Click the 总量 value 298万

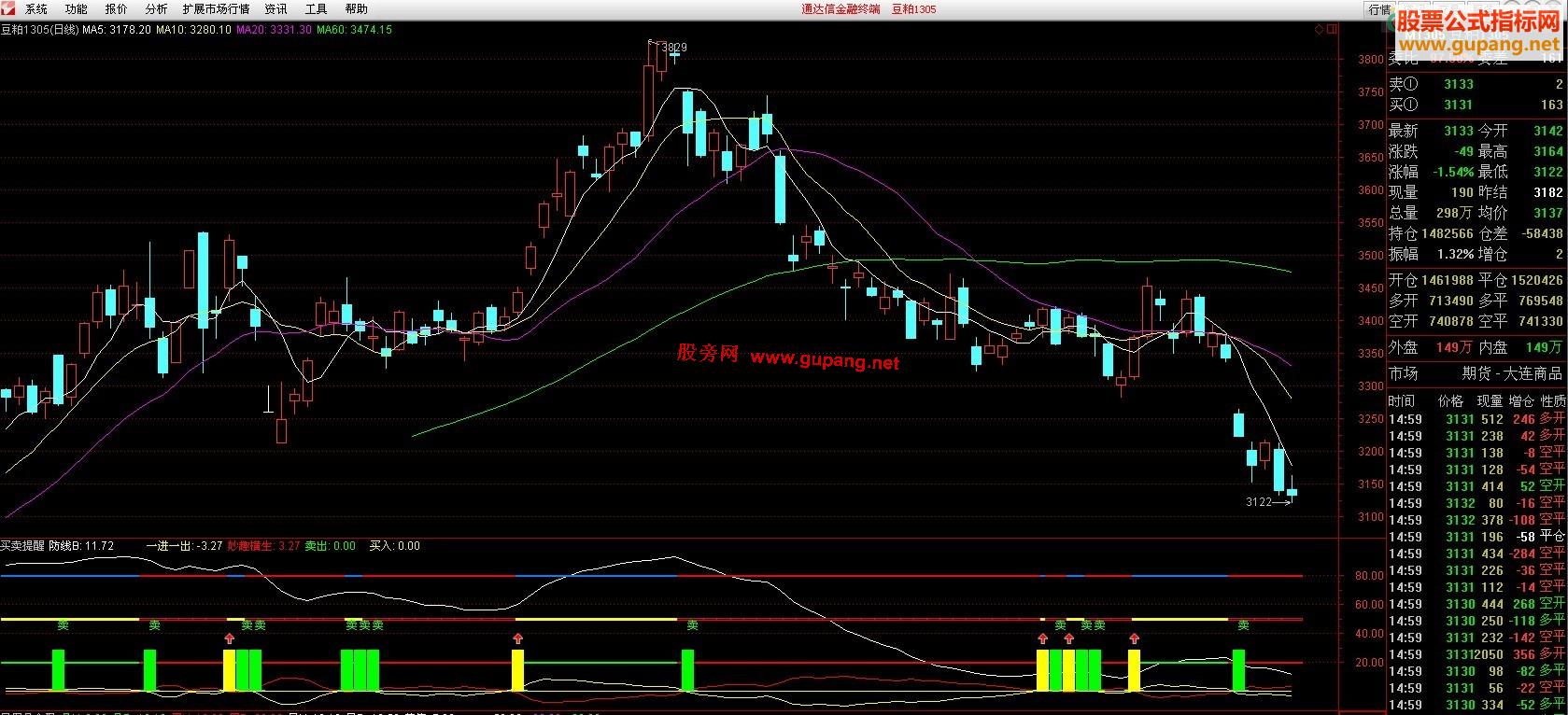click(x=1454, y=213)
